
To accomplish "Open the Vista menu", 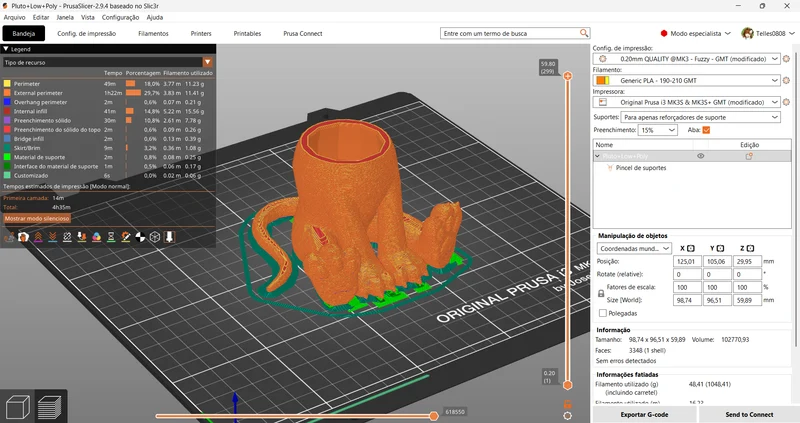I will tap(88, 17).
